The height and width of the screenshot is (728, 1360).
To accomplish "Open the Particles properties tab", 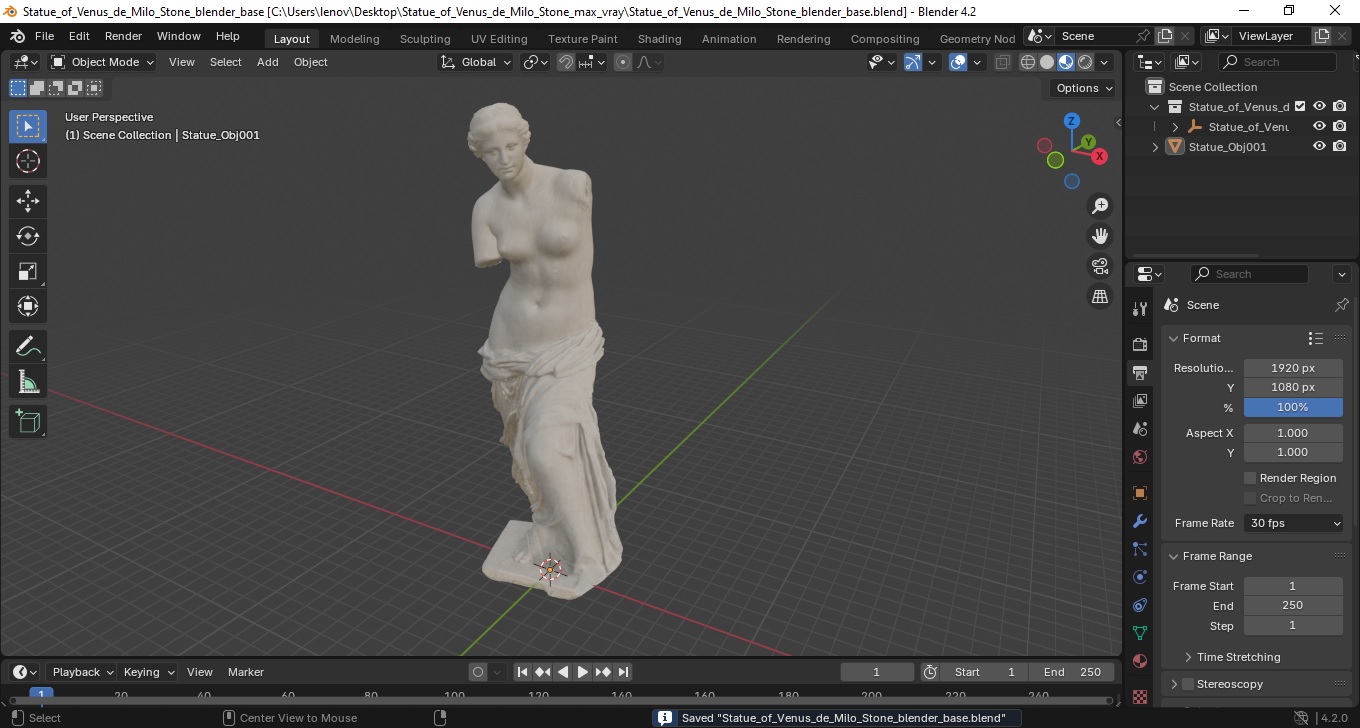I will (1140, 549).
